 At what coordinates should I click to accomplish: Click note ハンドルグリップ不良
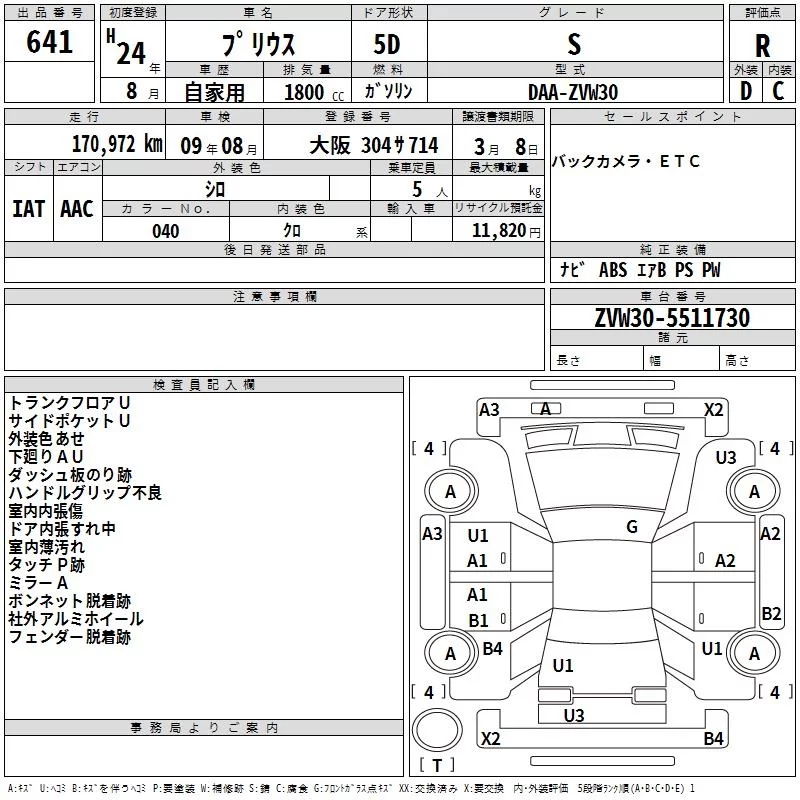[x=85, y=492]
